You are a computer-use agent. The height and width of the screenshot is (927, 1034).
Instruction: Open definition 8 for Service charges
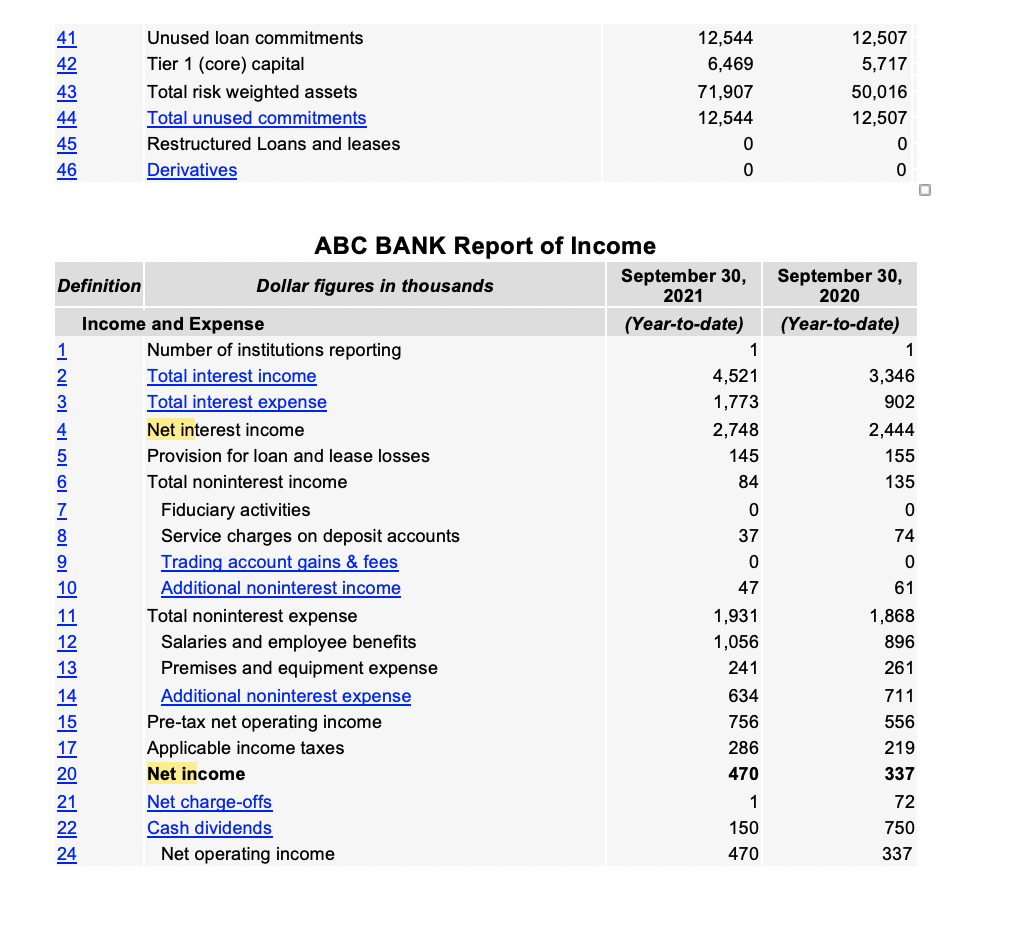click(62, 536)
